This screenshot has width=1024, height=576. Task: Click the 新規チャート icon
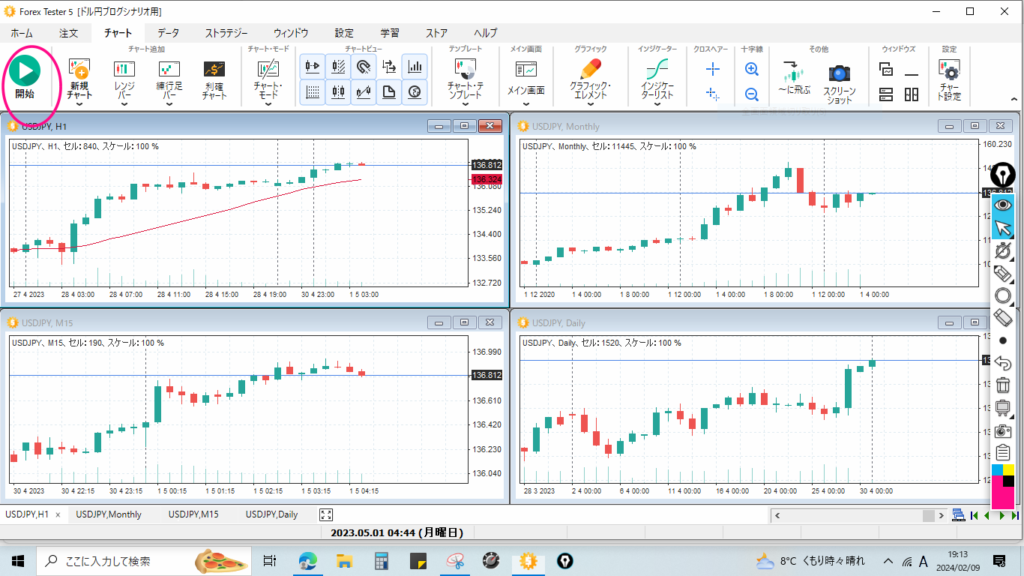coord(79,69)
